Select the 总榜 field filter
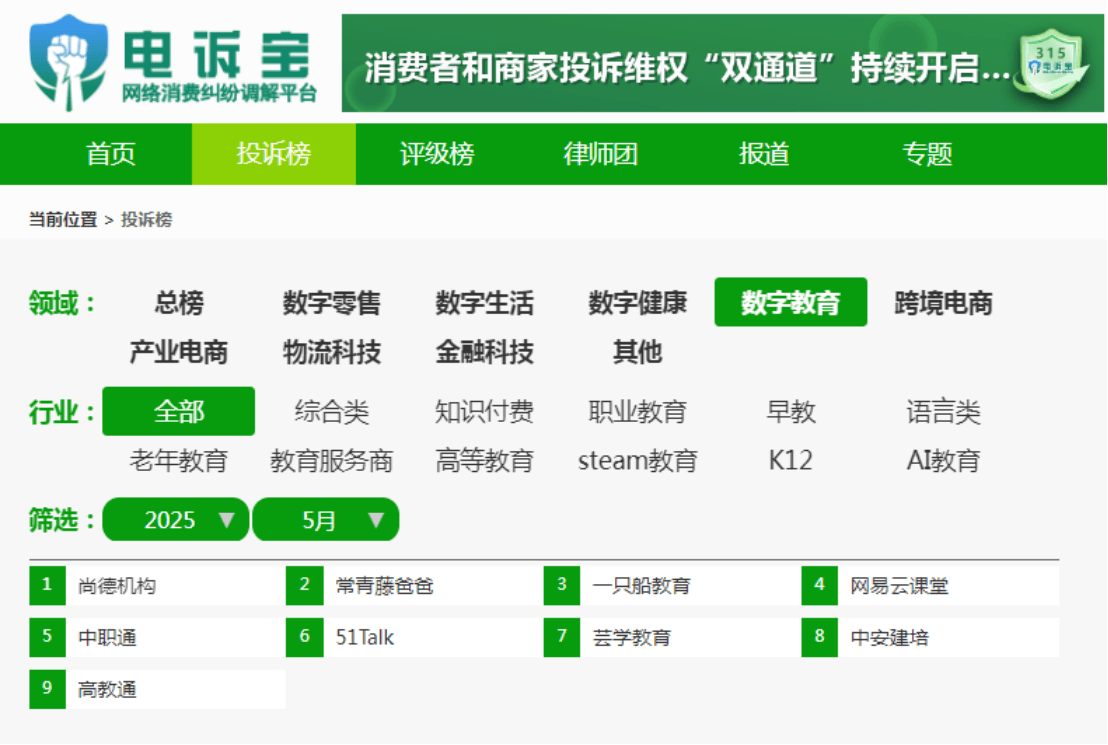 pyautogui.click(x=179, y=303)
